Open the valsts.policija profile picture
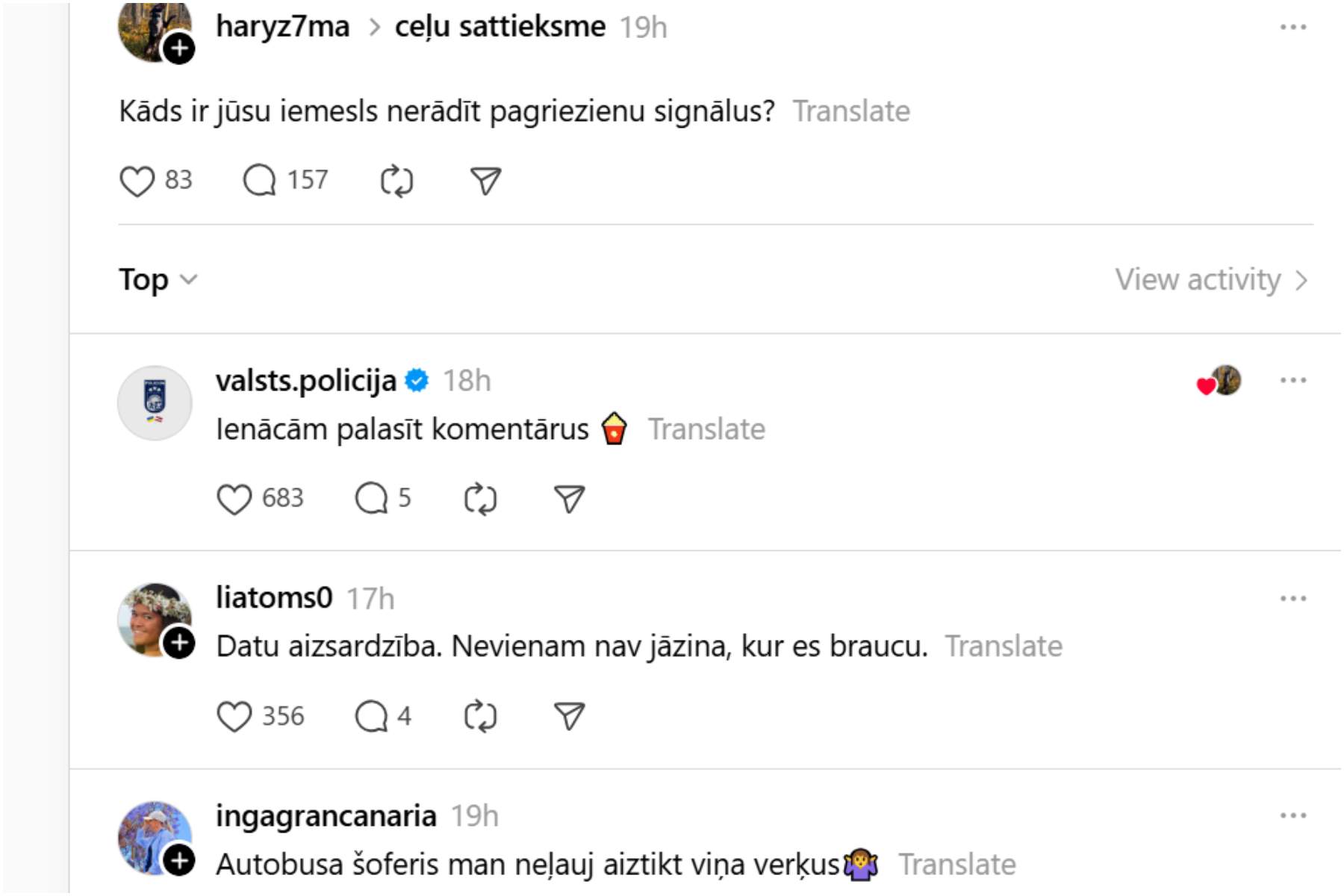The image size is (1344, 896). click(155, 403)
